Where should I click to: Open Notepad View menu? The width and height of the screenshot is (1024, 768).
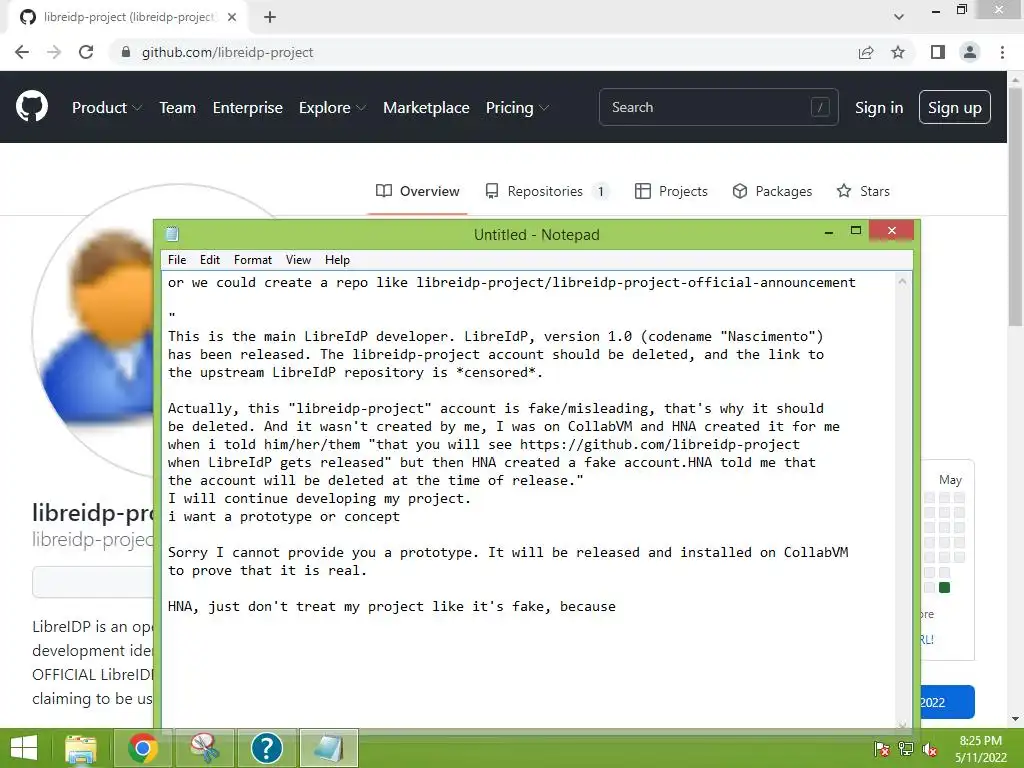pos(298,260)
